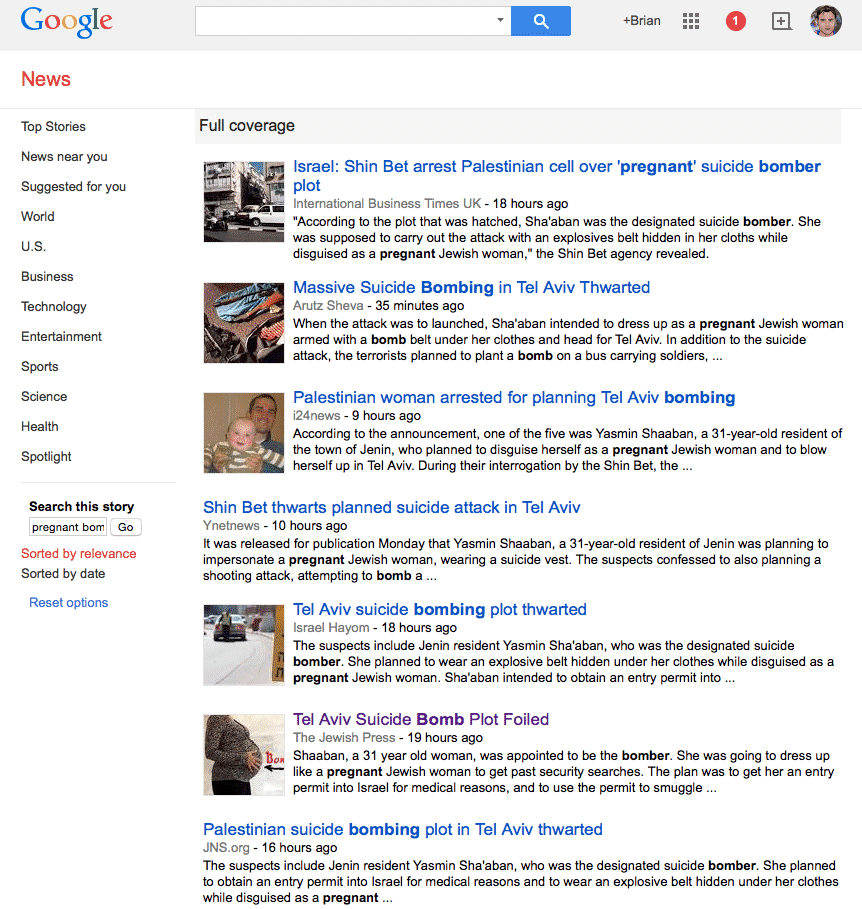
Task: Open Shin Bet arrest Palestinian cell headline
Action: point(557,176)
